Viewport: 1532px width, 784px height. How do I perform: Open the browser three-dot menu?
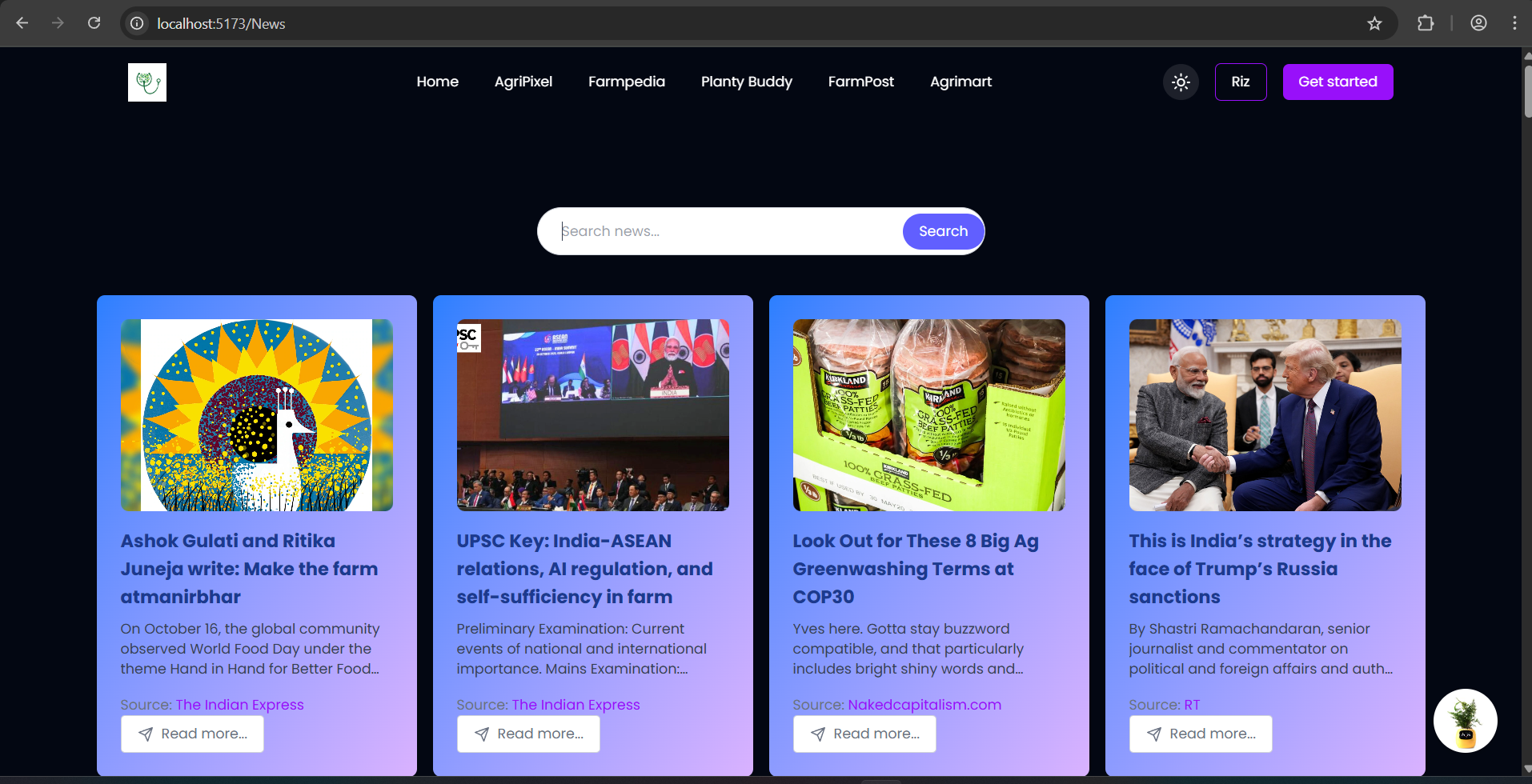(x=1514, y=23)
